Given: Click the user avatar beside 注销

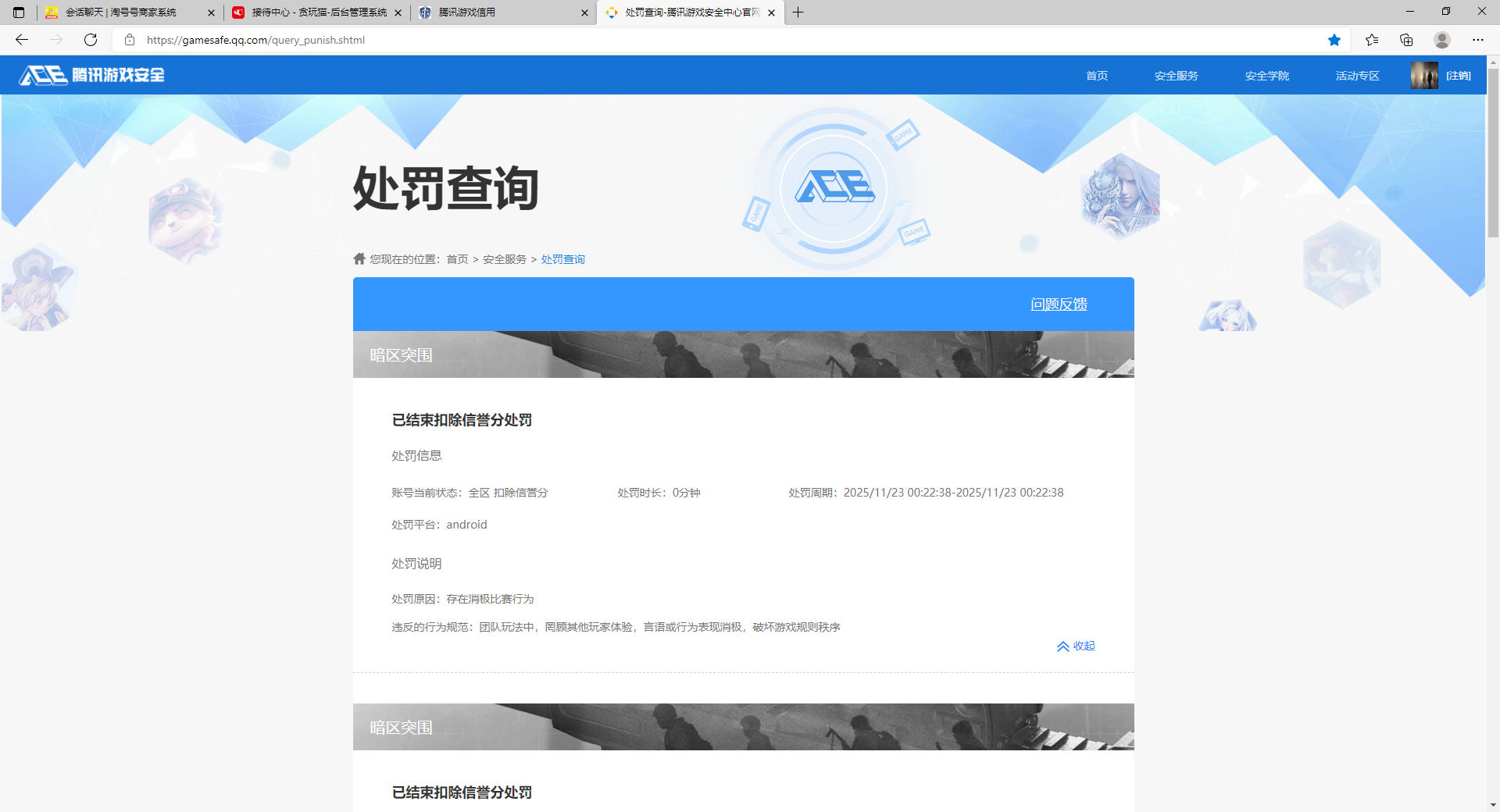Looking at the screenshot, I should pos(1423,75).
